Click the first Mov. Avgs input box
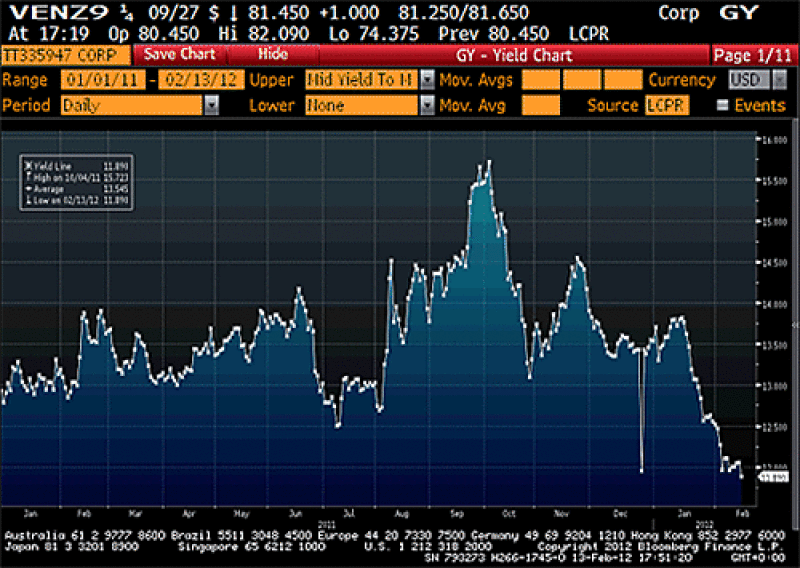Image resolution: width=800 pixels, height=568 pixels. (x=541, y=80)
